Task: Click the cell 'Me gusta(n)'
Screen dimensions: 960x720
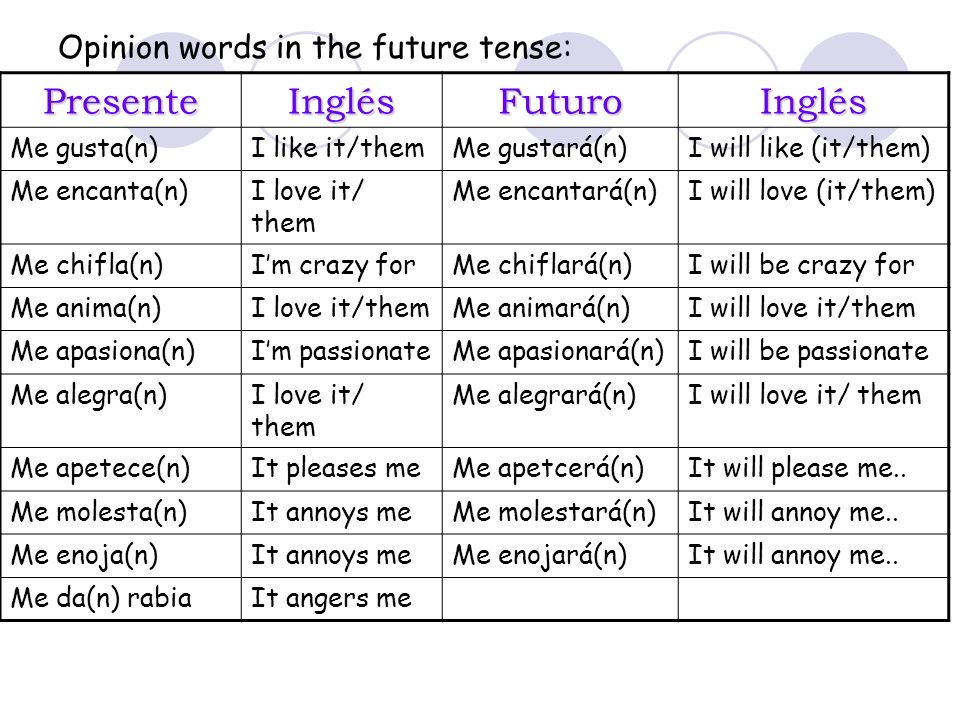Action: click(121, 149)
